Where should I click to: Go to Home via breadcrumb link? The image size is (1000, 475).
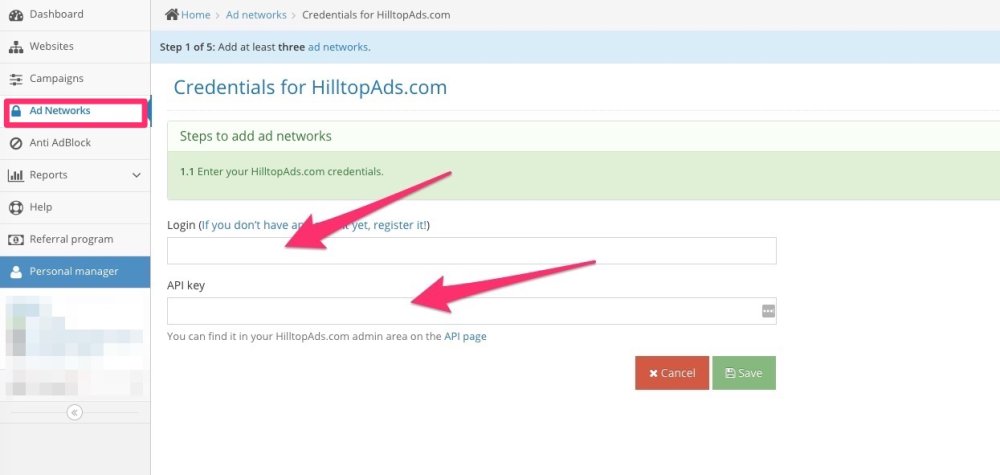[195, 15]
